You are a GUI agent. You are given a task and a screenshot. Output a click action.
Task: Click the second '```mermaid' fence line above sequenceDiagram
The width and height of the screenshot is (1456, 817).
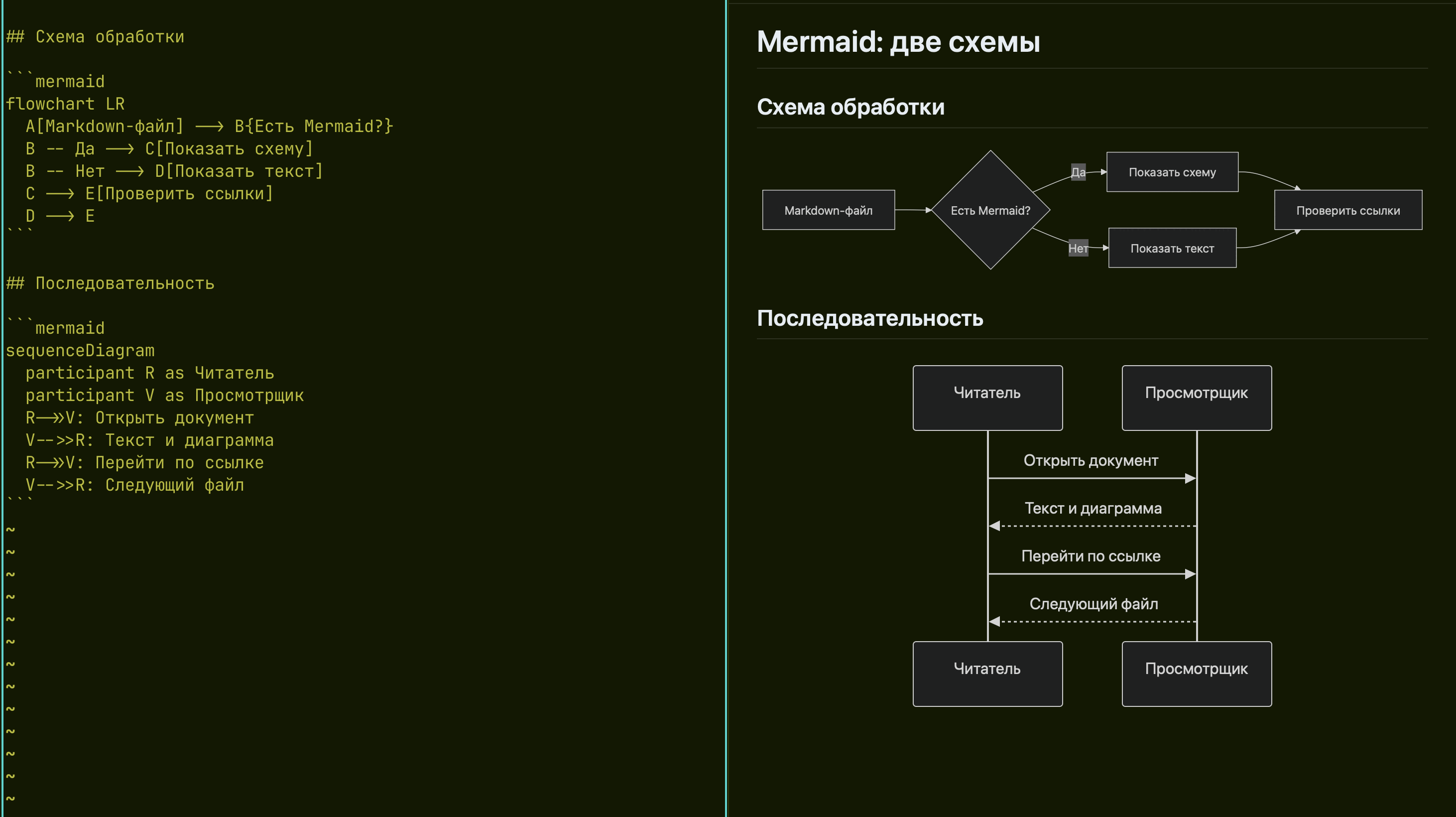[55, 328]
